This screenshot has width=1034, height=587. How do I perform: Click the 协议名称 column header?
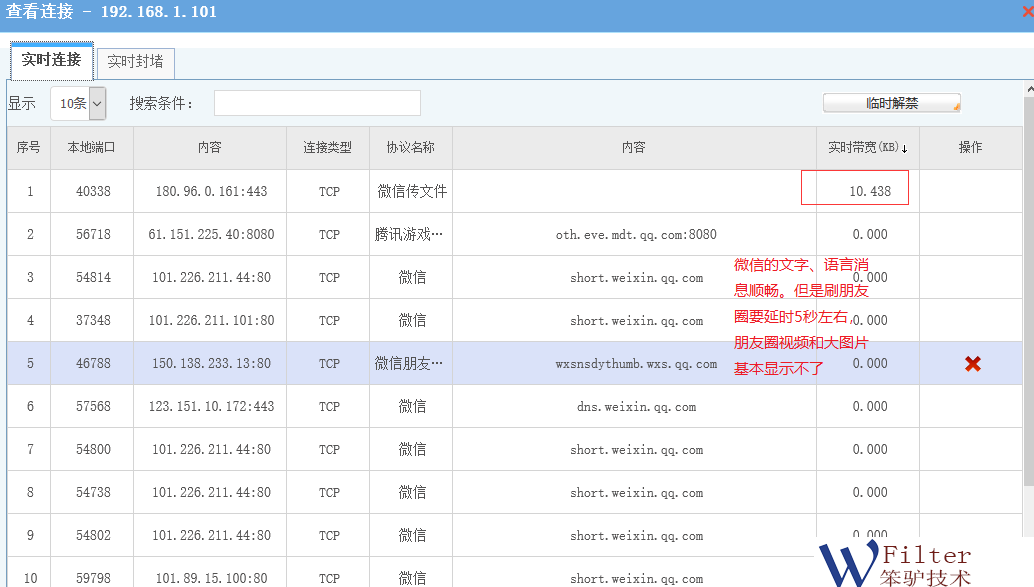[410, 147]
